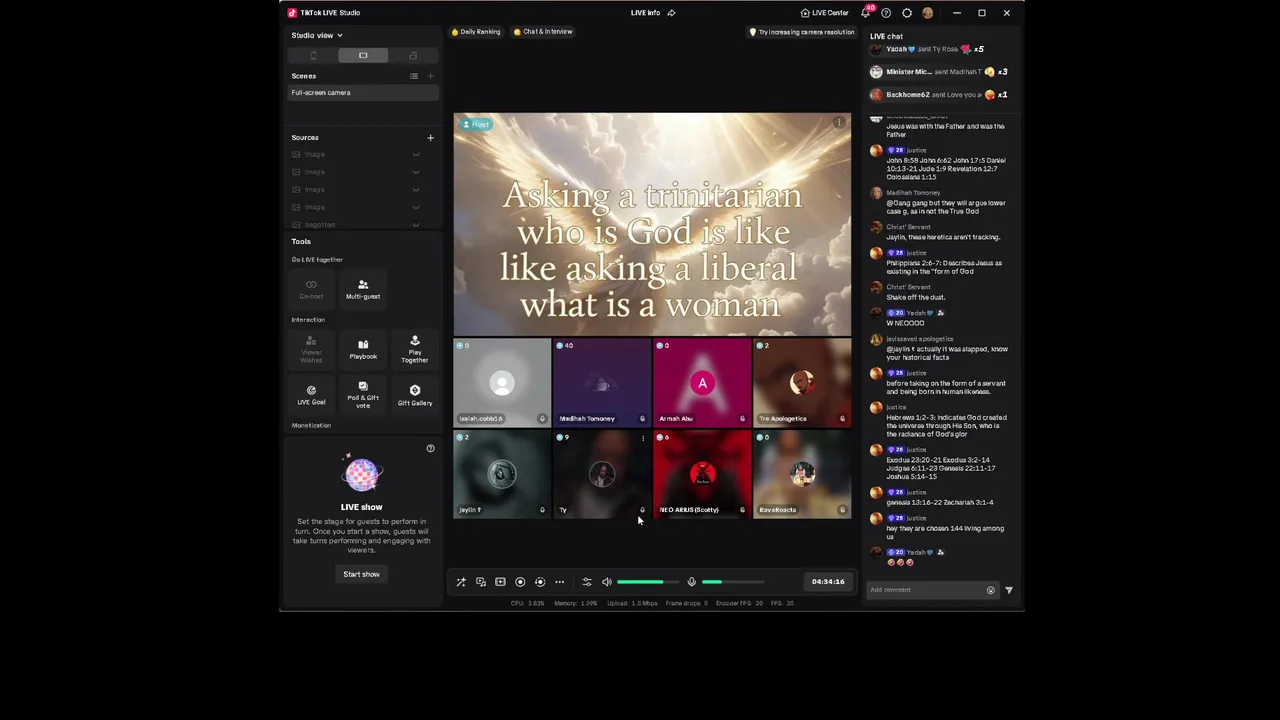Click the Try increasing camera resolution tip
The height and width of the screenshot is (720, 1280).
[802, 32]
